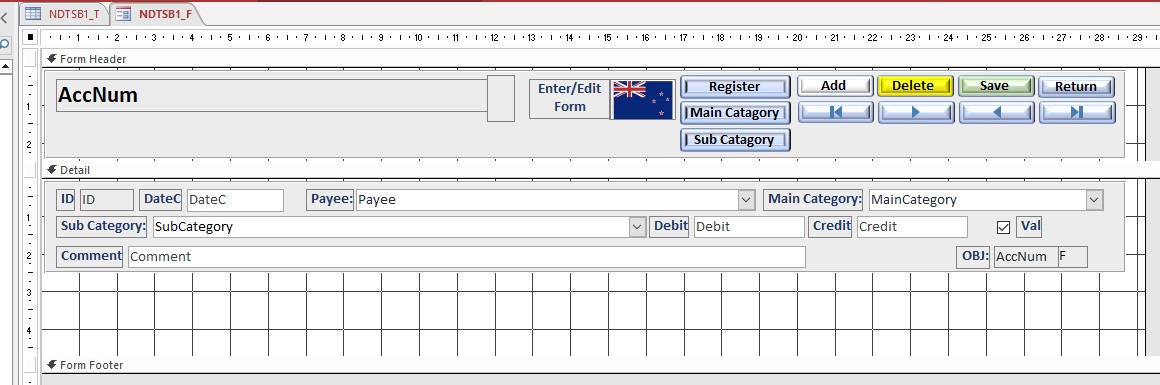
Task: Click the NDTSB1_T table tab icon
Action: pyautogui.click(x=33, y=13)
